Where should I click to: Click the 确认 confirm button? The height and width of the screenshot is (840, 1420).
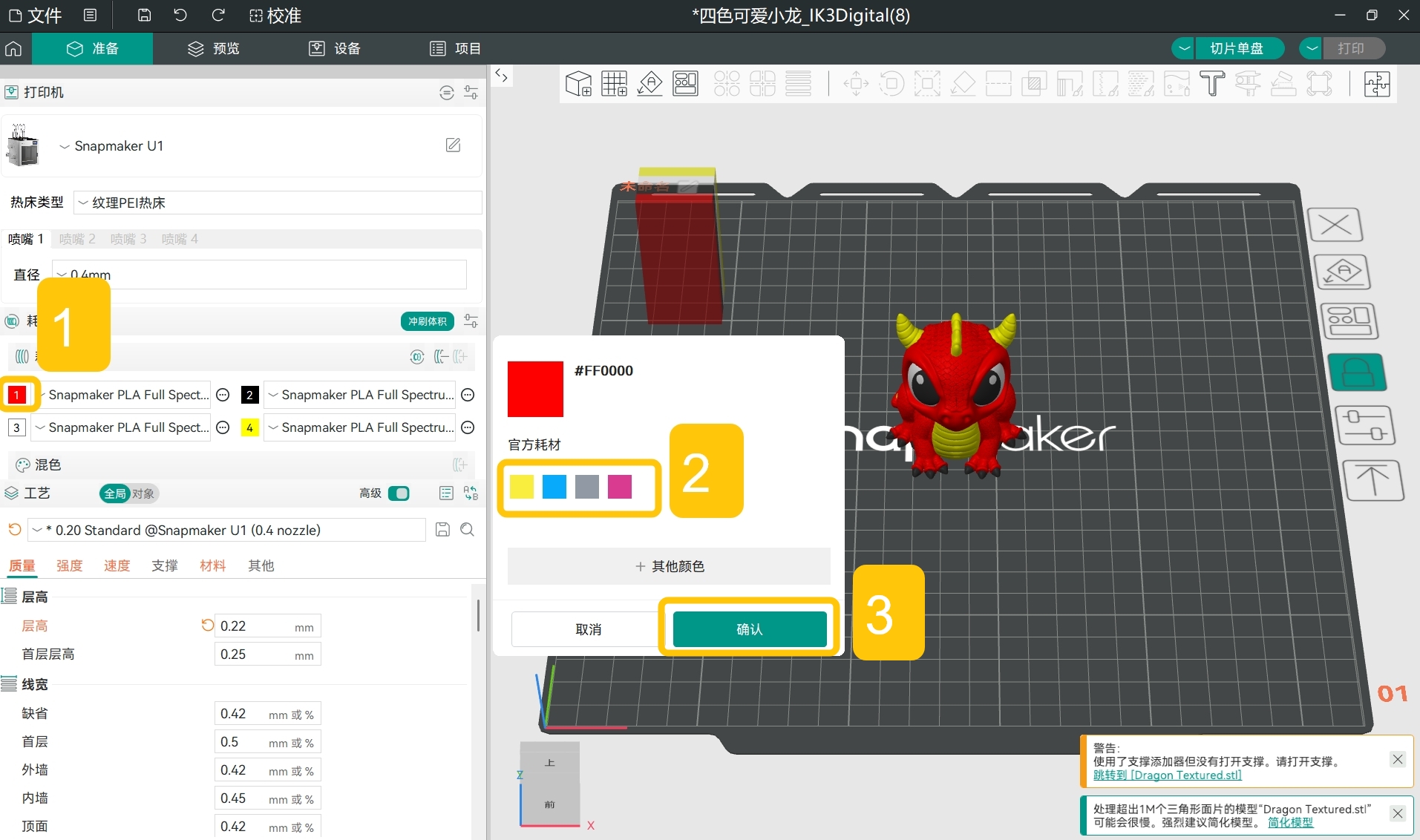(750, 629)
